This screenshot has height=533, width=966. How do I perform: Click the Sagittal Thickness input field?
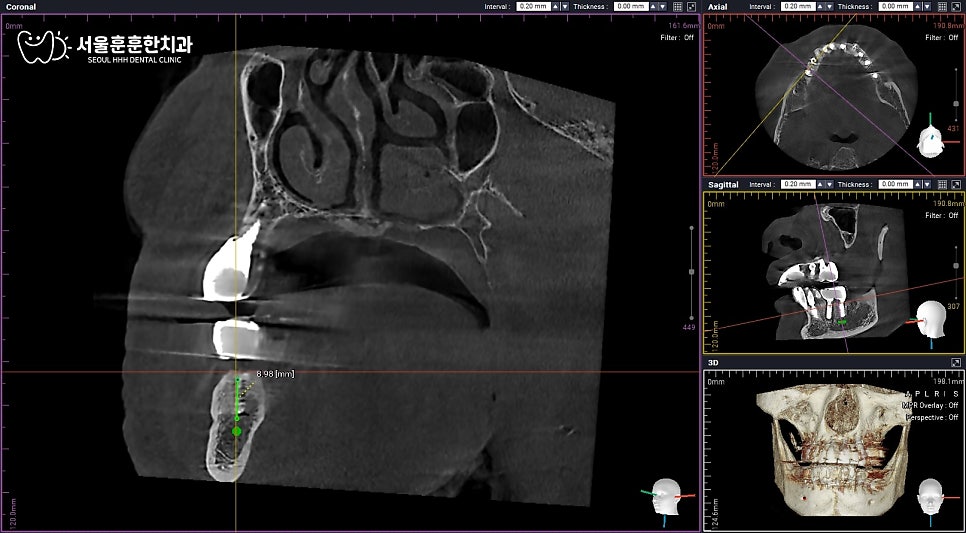898,184
